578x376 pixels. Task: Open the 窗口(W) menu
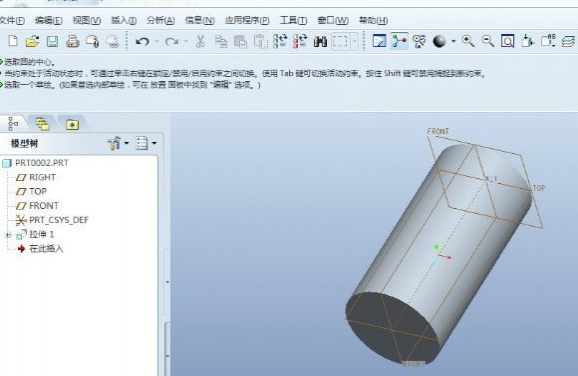click(x=333, y=20)
